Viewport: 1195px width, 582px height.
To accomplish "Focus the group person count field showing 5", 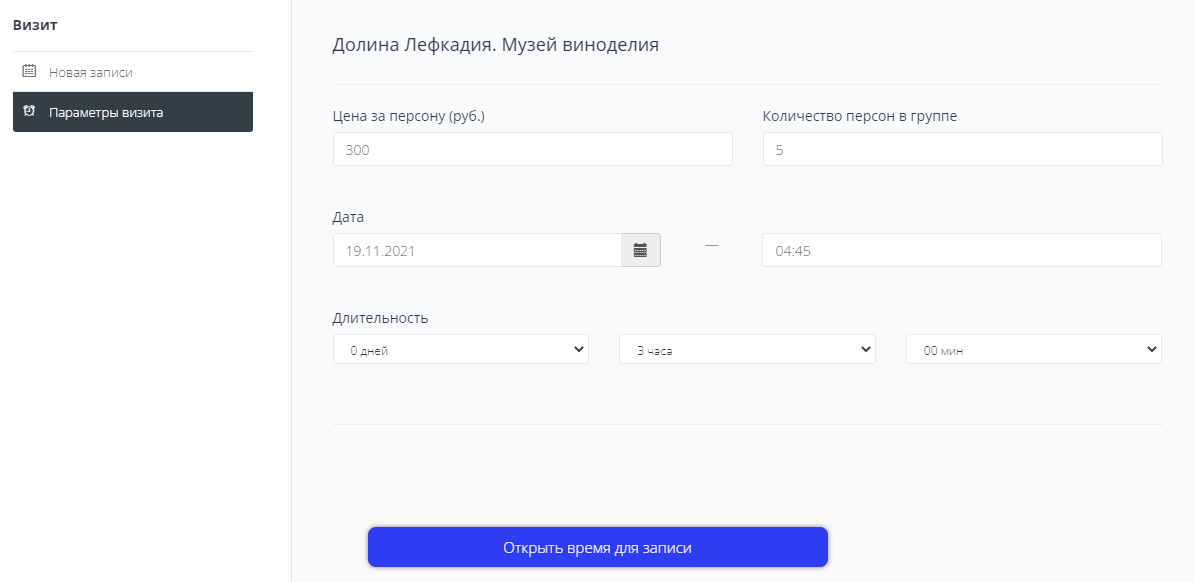I will 963,149.
